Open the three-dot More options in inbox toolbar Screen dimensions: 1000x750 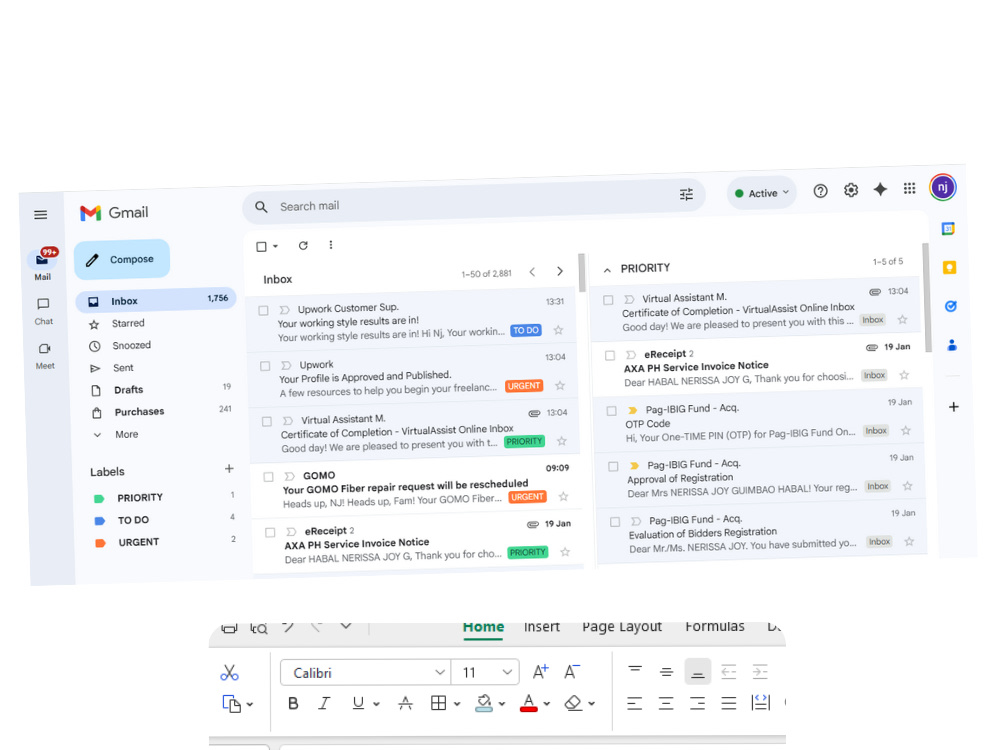330,245
